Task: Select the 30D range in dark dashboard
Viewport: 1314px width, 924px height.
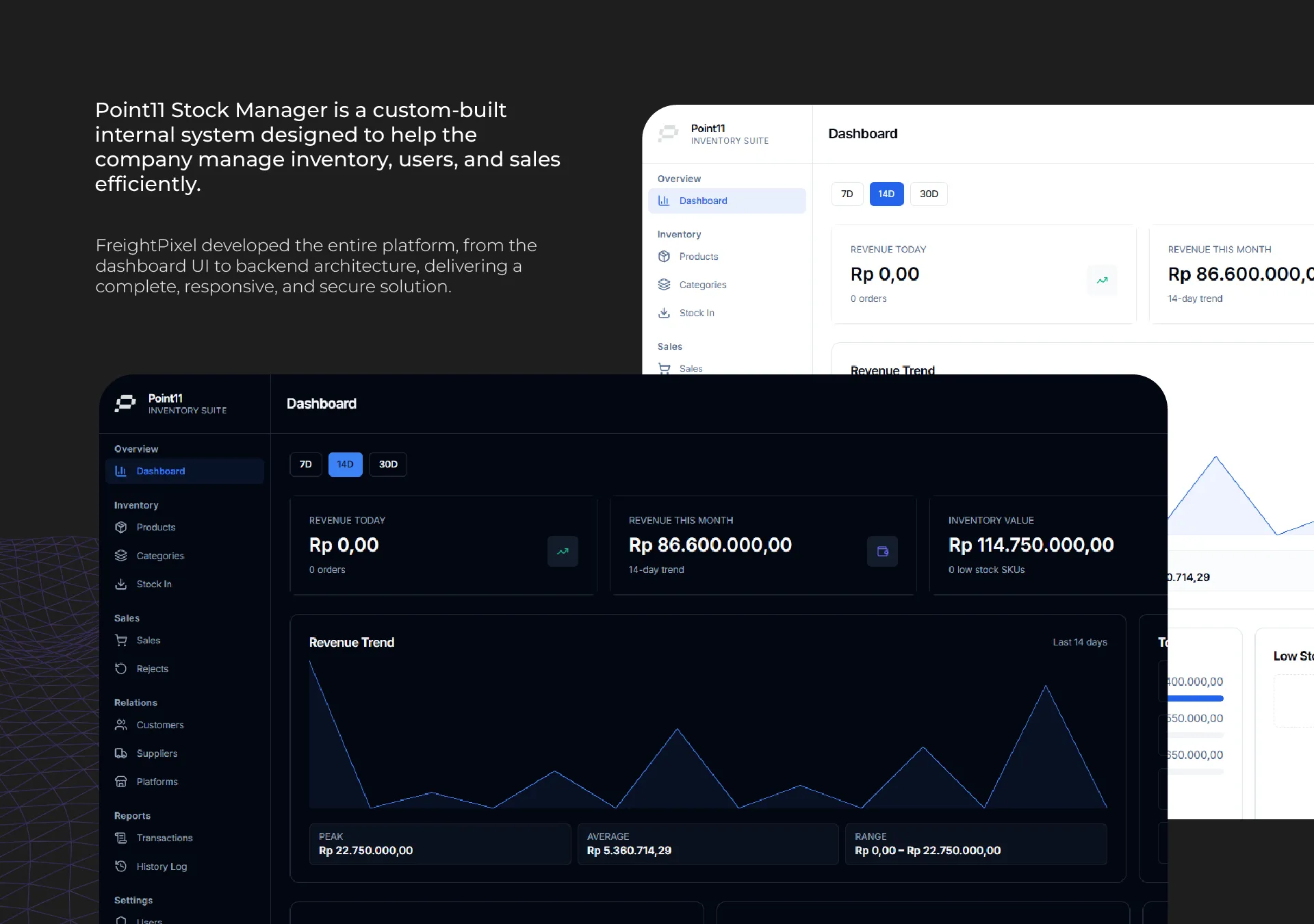Action: (388, 464)
